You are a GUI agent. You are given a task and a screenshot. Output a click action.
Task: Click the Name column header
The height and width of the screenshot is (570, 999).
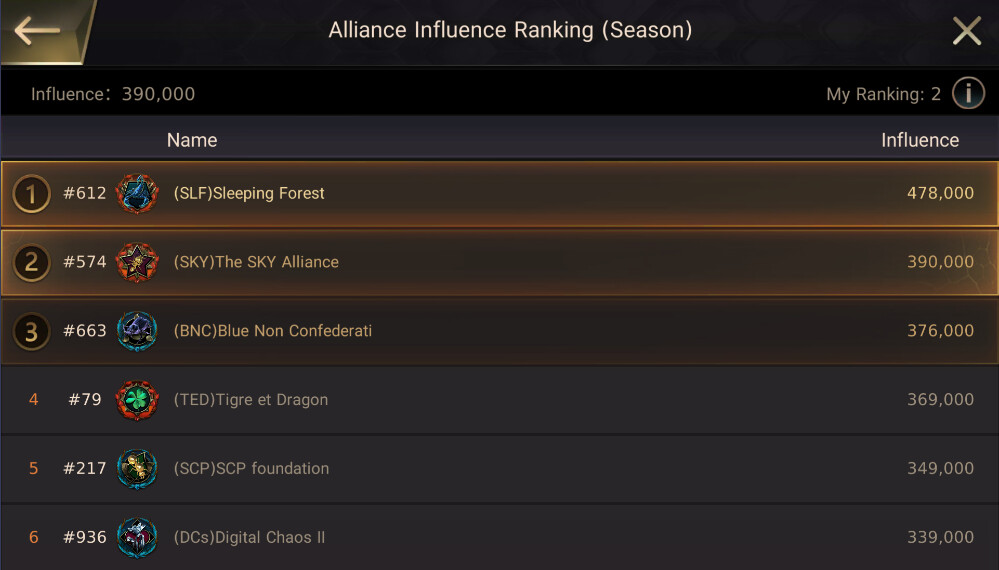[x=192, y=140]
